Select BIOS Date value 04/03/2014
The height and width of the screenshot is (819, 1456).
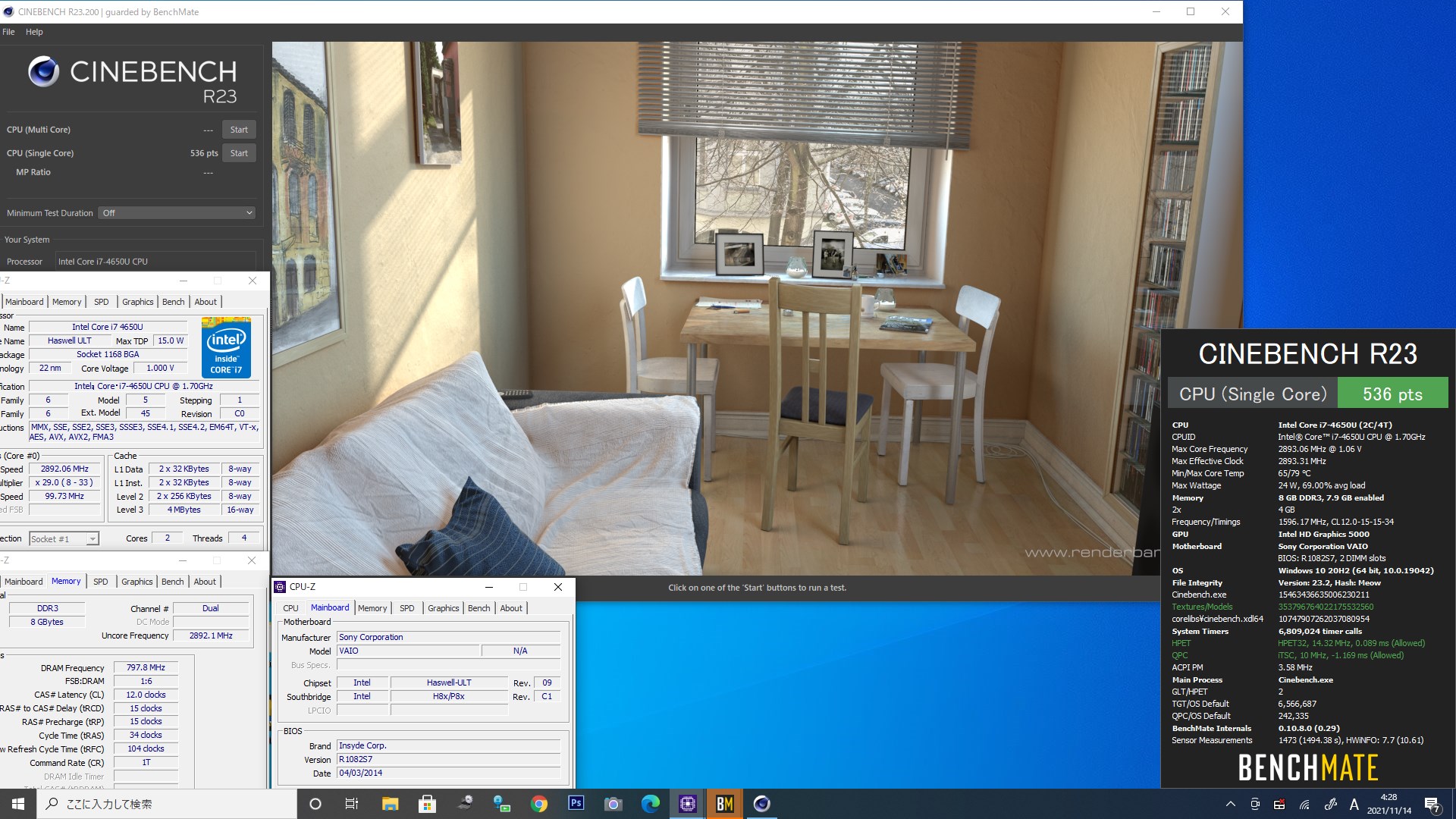pyautogui.click(x=448, y=773)
